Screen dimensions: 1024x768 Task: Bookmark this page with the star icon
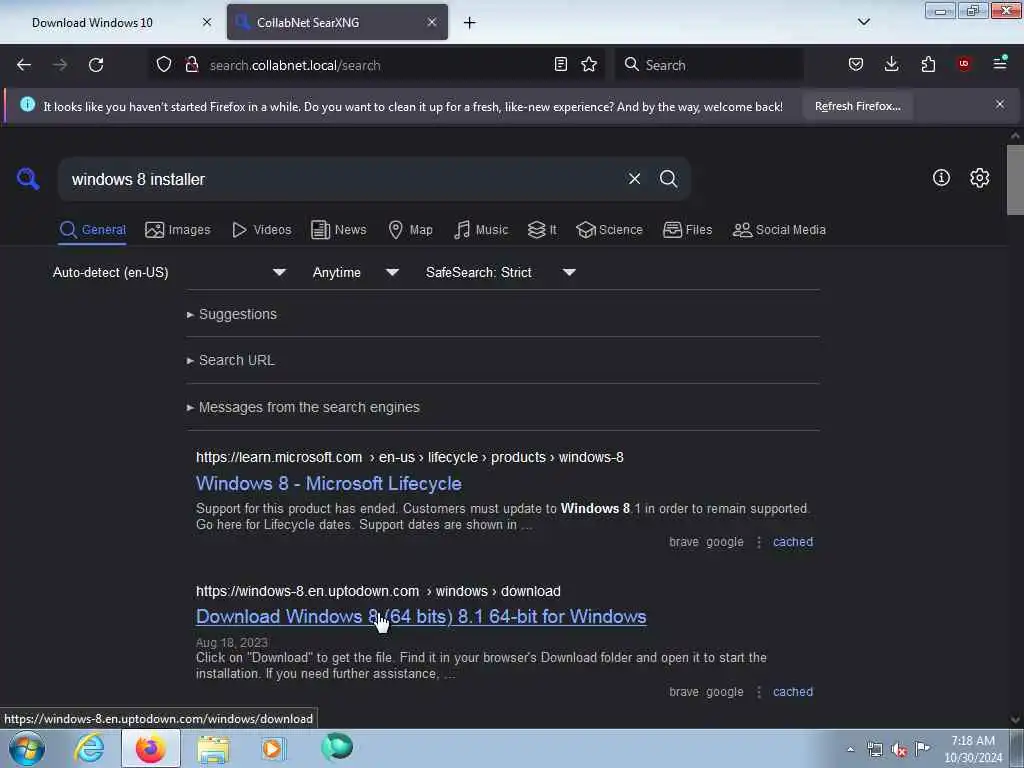click(589, 64)
